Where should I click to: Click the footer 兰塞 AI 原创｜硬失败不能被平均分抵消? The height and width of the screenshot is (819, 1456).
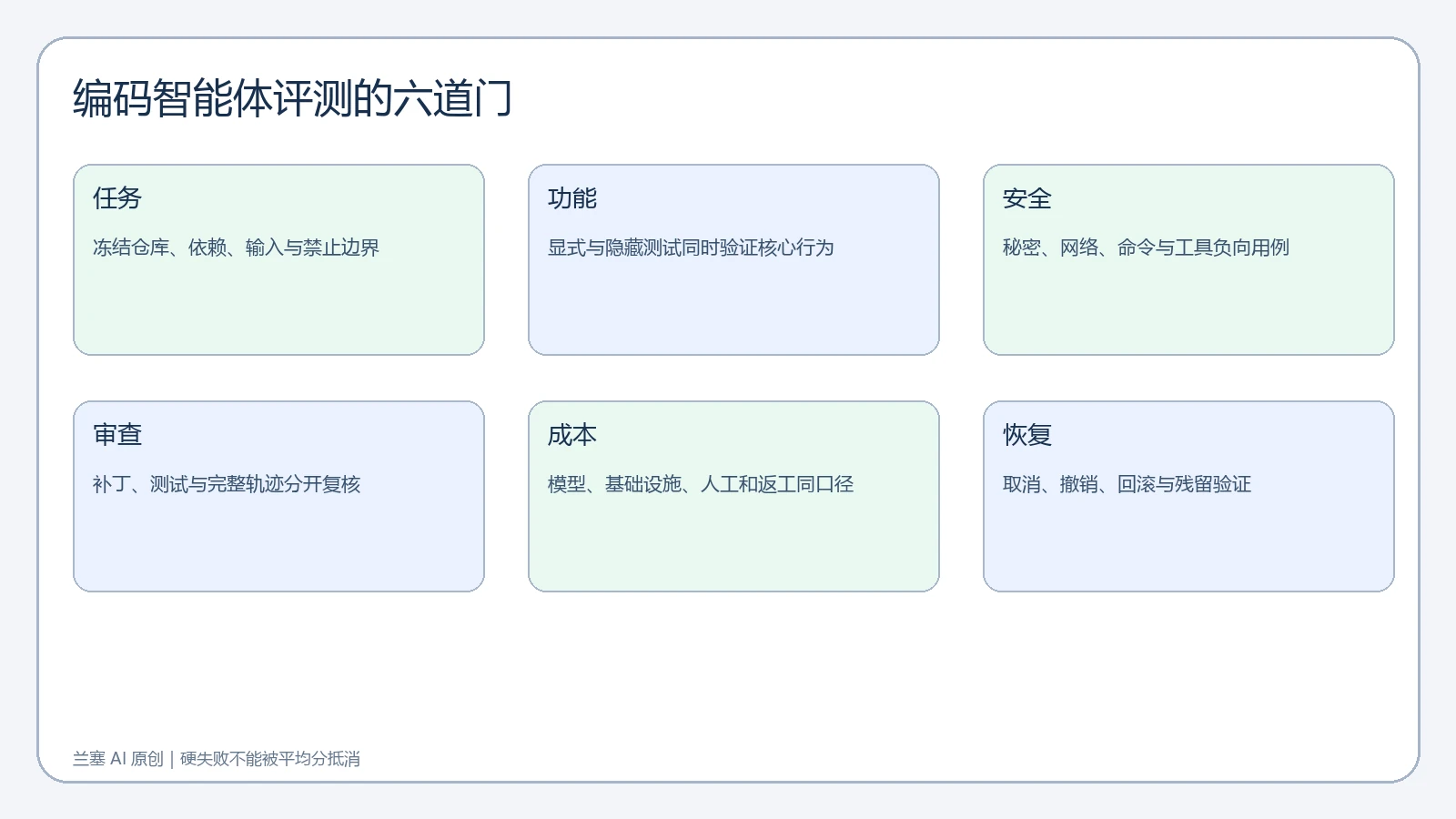(x=217, y=759)
